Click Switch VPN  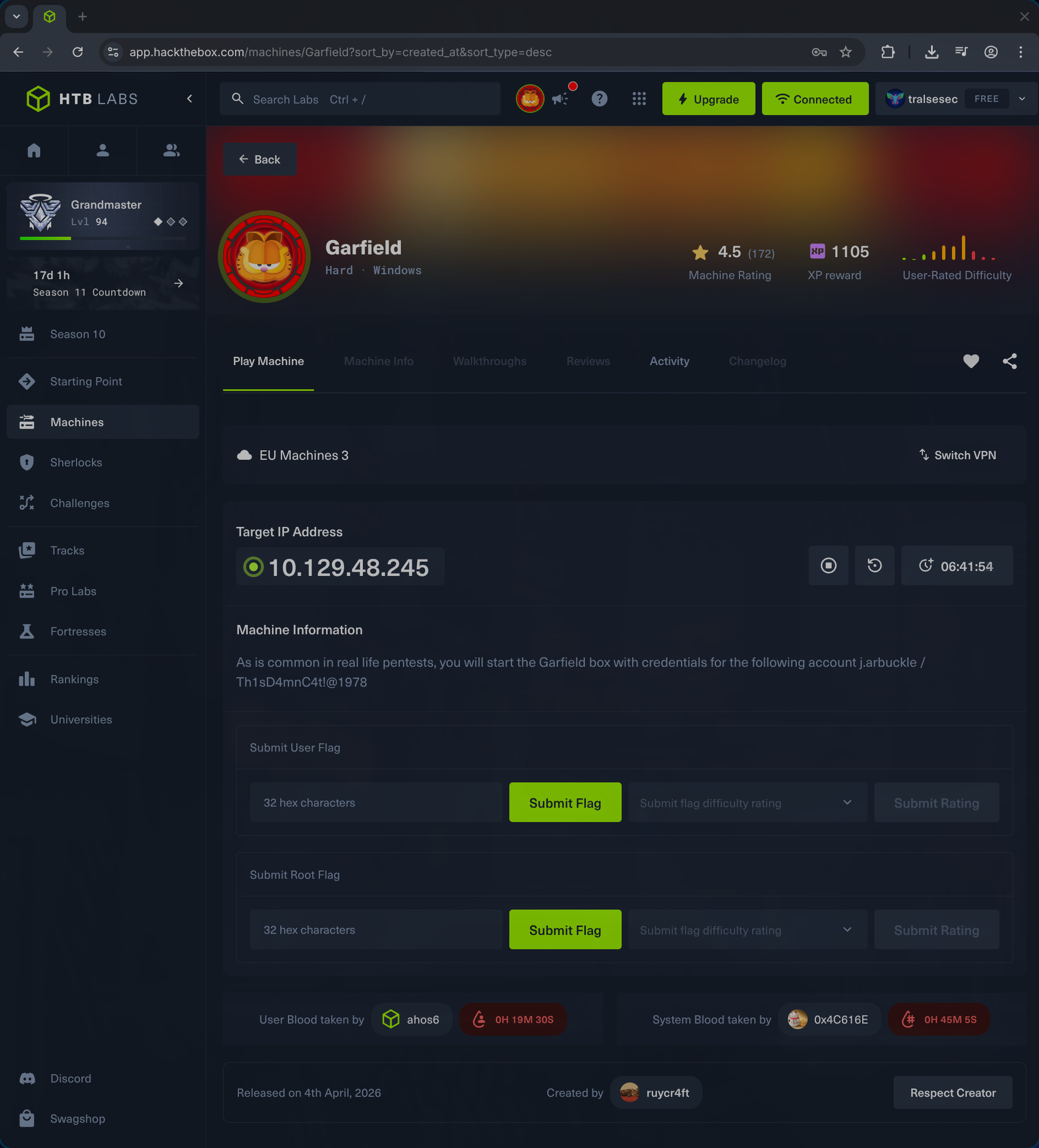tap(957, 455)
